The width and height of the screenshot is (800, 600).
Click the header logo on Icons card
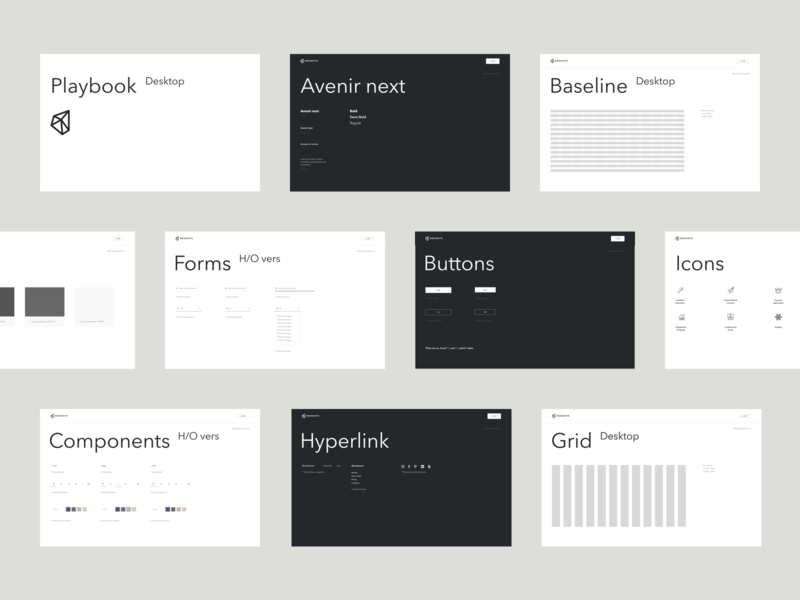684,238
